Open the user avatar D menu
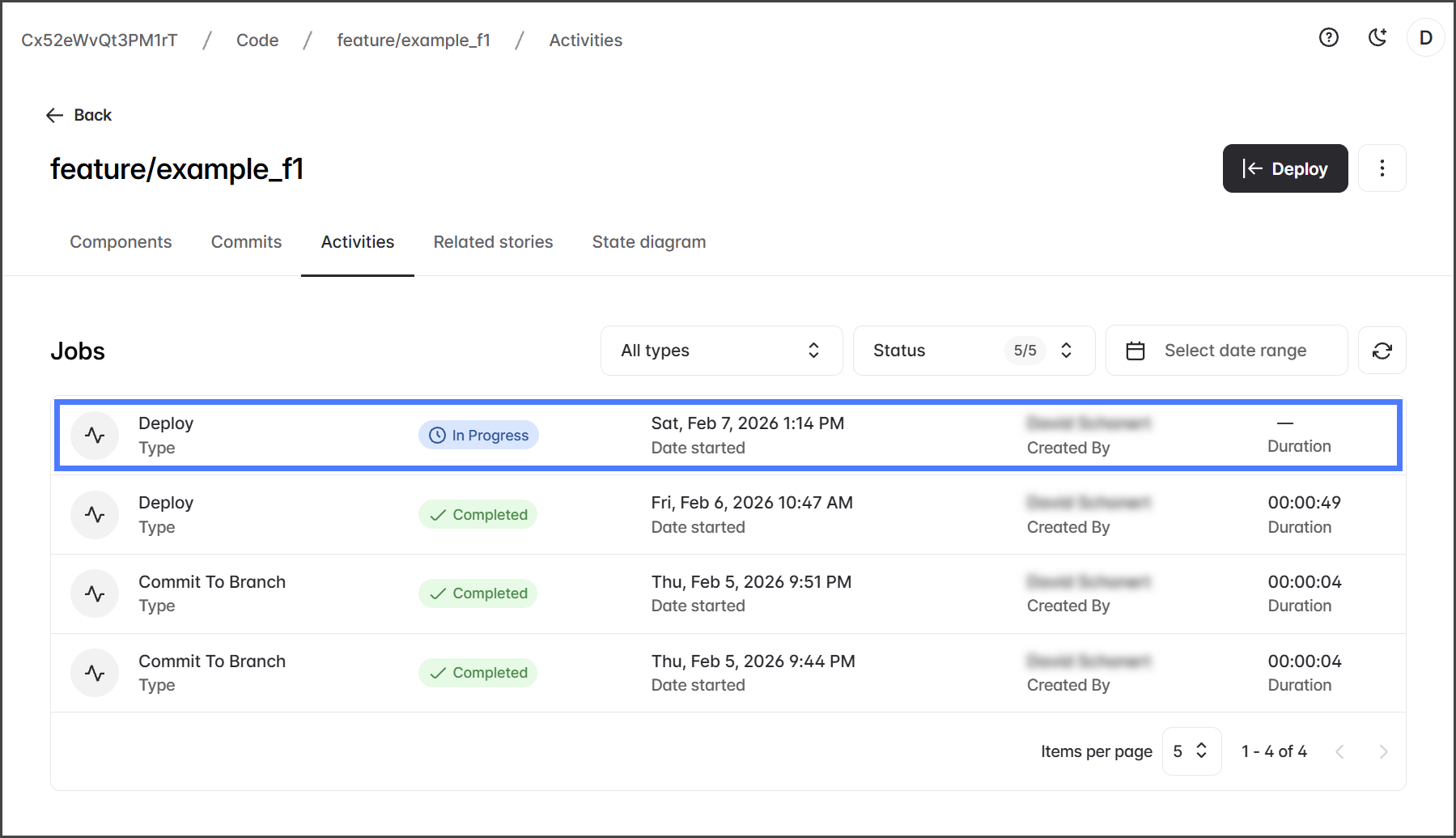This screenshot has height=838, width=1456. click(x=1425, y=37)
